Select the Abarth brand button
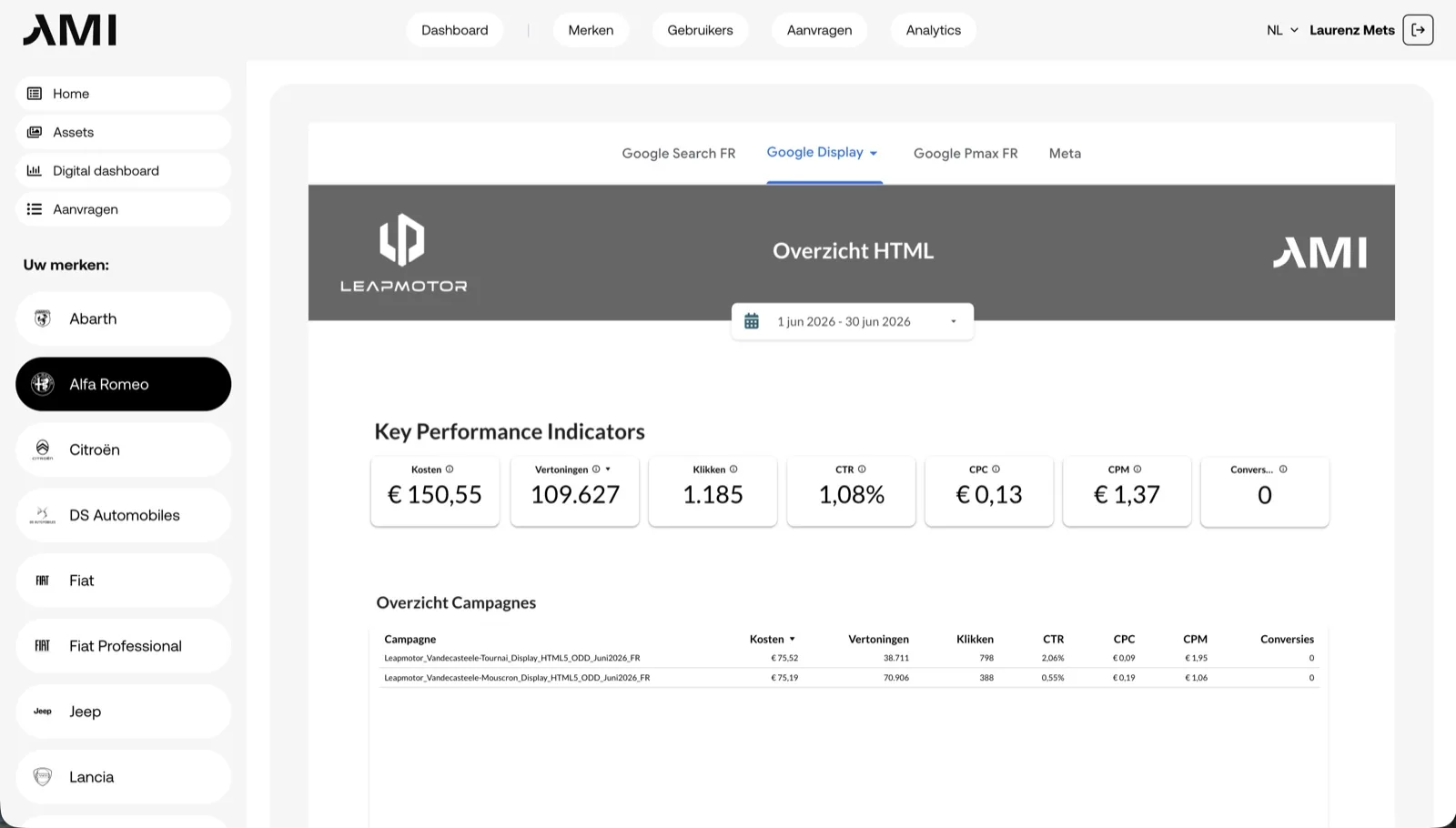Image resolution: width=1456 pixels, height=828 pixels. 123,318
